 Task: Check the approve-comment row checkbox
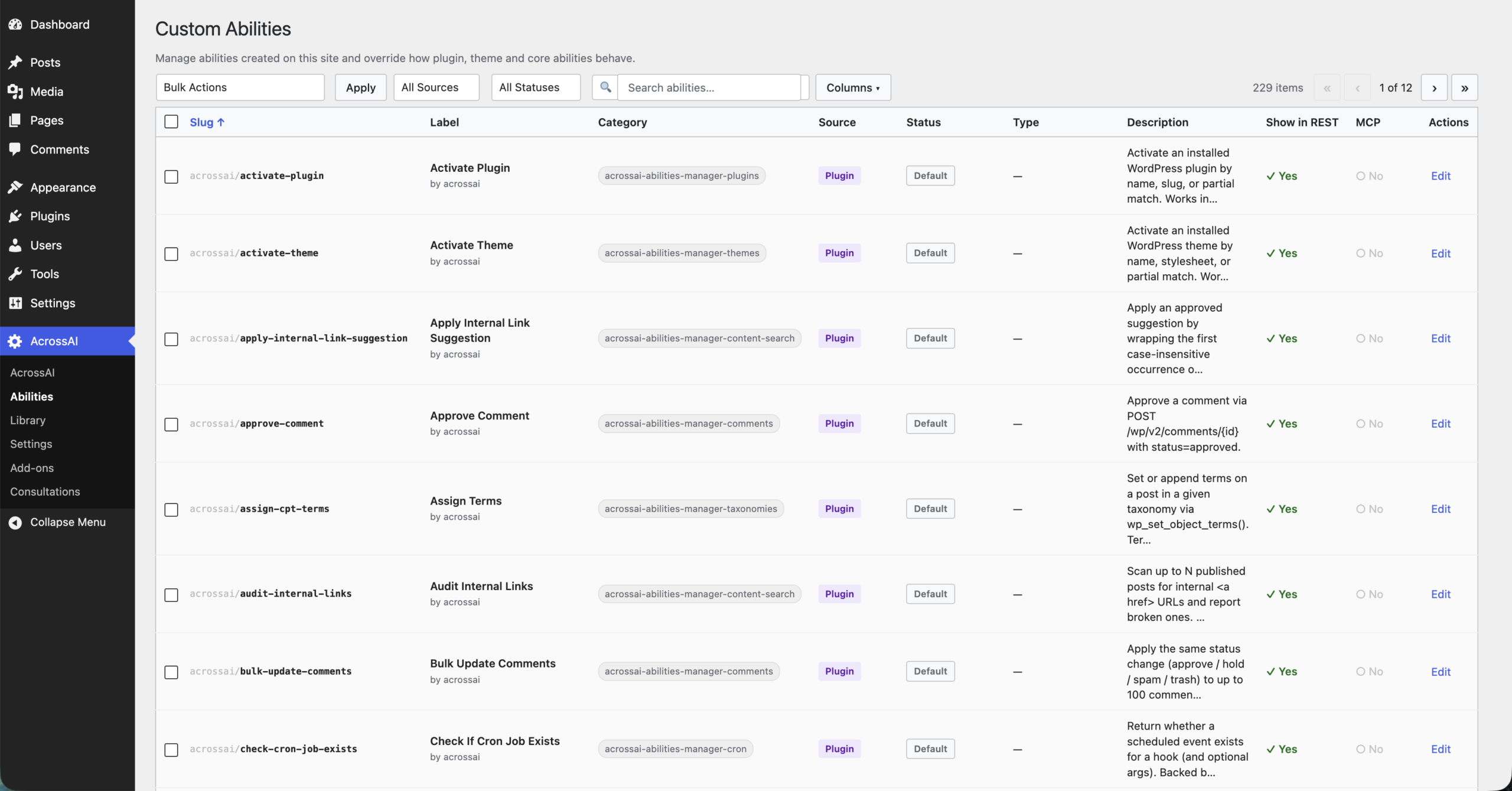click(171, 424)
